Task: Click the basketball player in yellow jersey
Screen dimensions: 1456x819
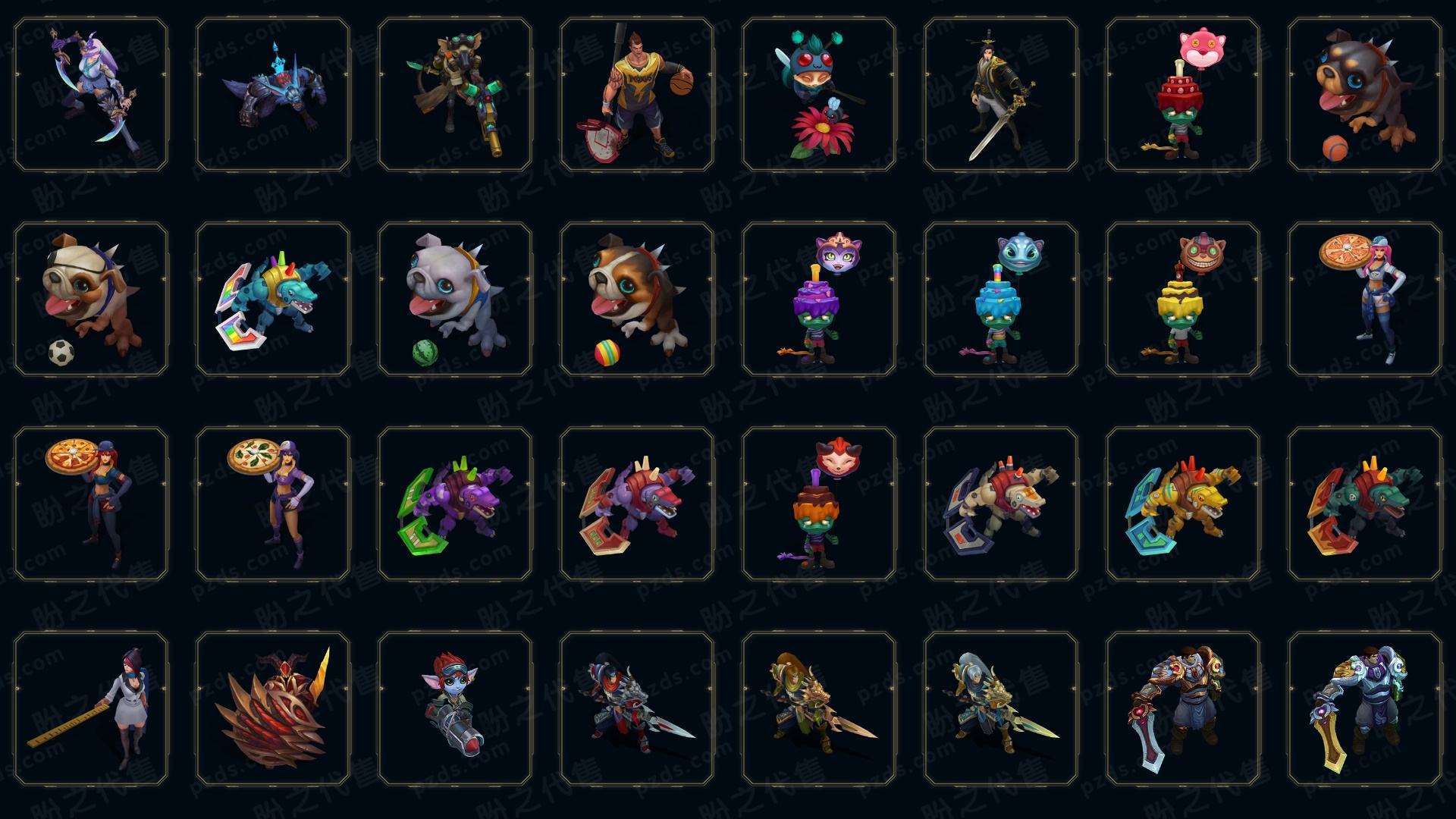Action: click(636, 95)
